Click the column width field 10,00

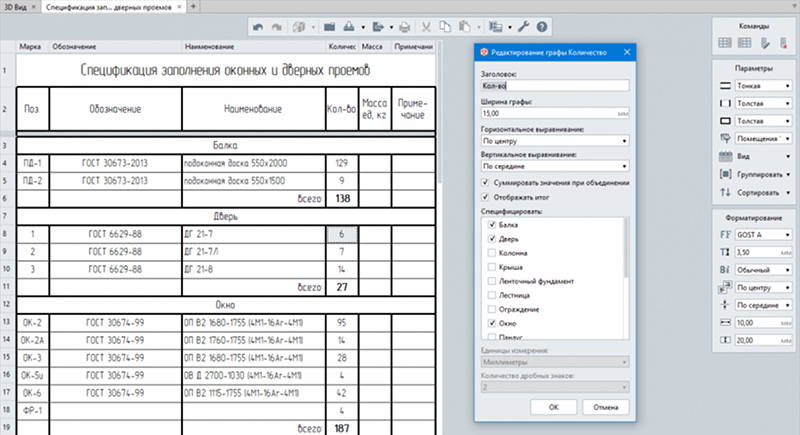point(764,323)
